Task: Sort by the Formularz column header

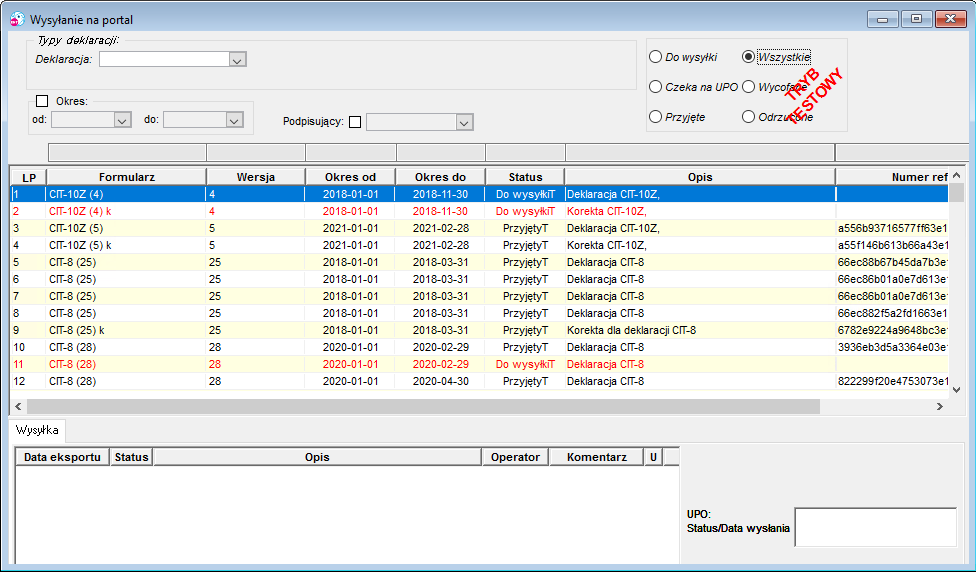Action: click(x=126, y=177)
